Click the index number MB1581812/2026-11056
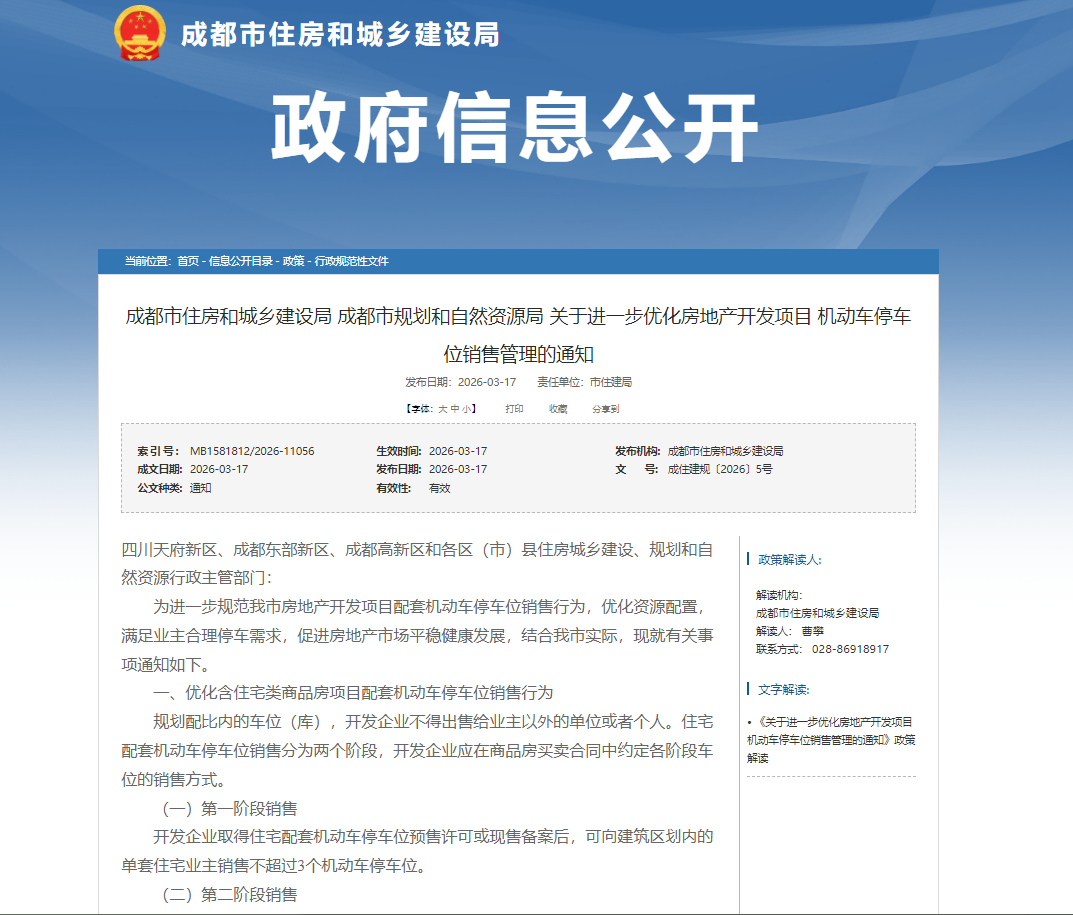This screenshot has height=915, width=1073. 252,451
